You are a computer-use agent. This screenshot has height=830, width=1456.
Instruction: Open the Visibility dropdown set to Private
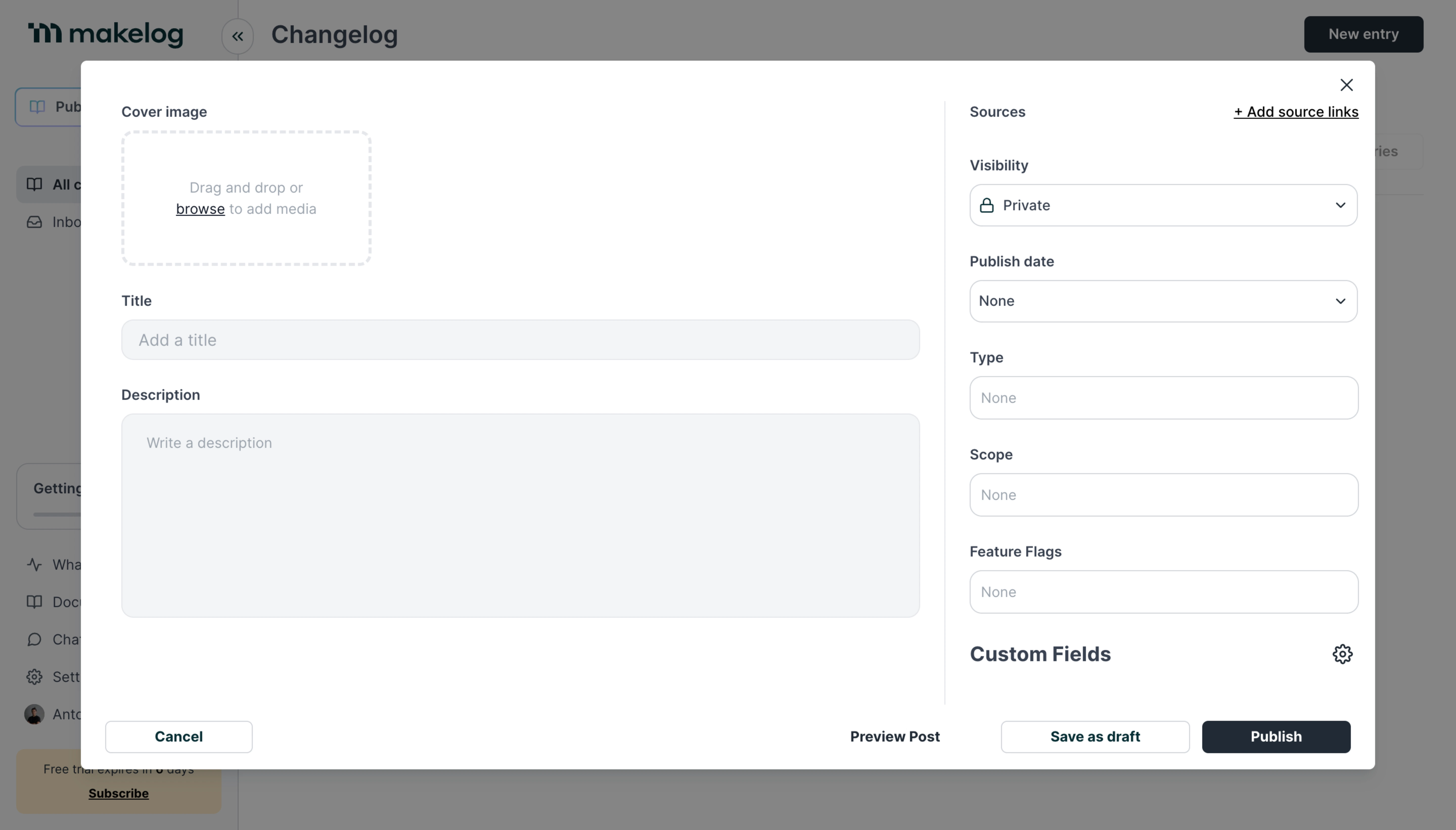click(x=1163, y=205)
